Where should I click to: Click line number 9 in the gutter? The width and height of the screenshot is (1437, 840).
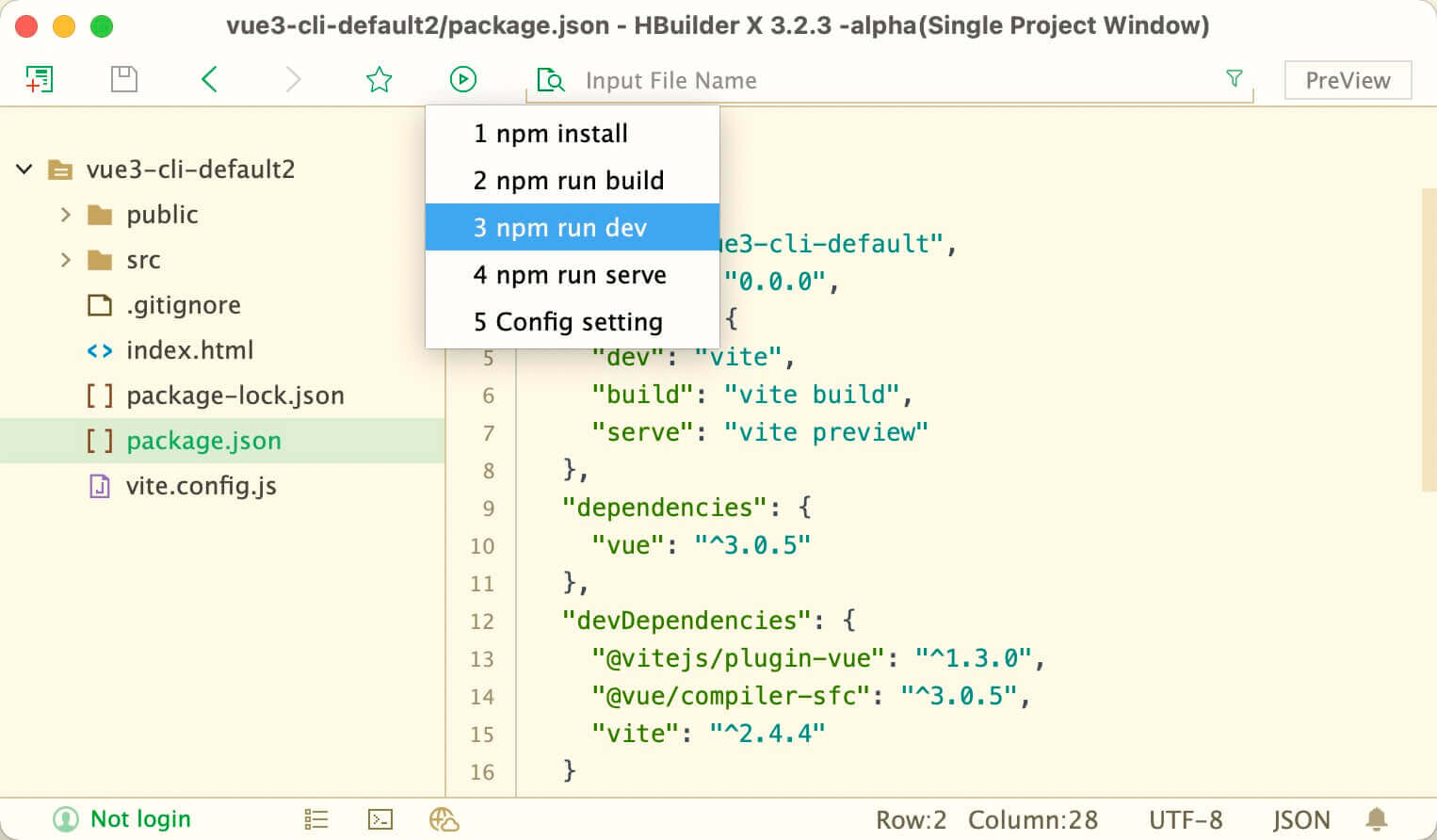pyautogui.click(x=488, y=509)
